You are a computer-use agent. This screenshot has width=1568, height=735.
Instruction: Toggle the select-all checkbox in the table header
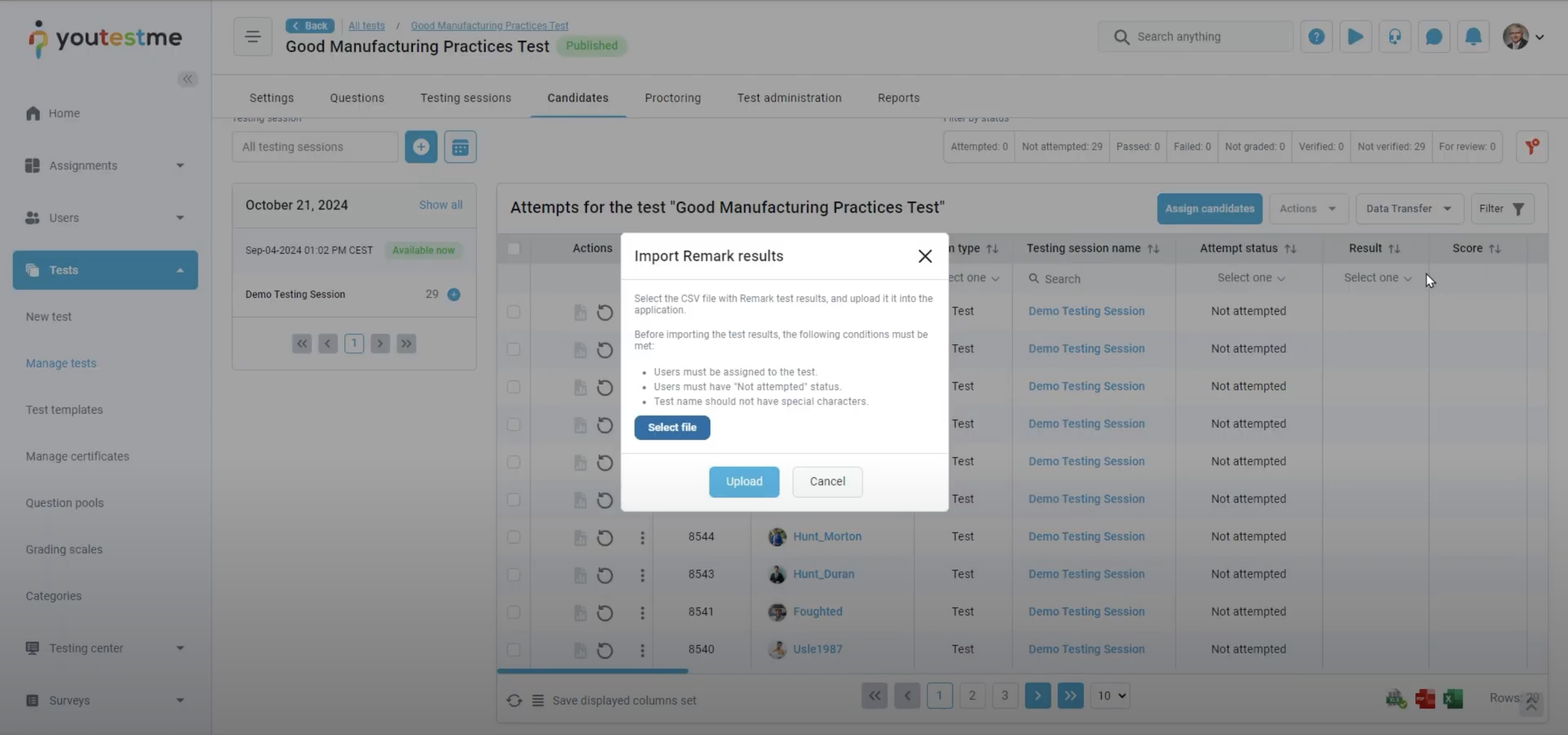coord(513,249)
